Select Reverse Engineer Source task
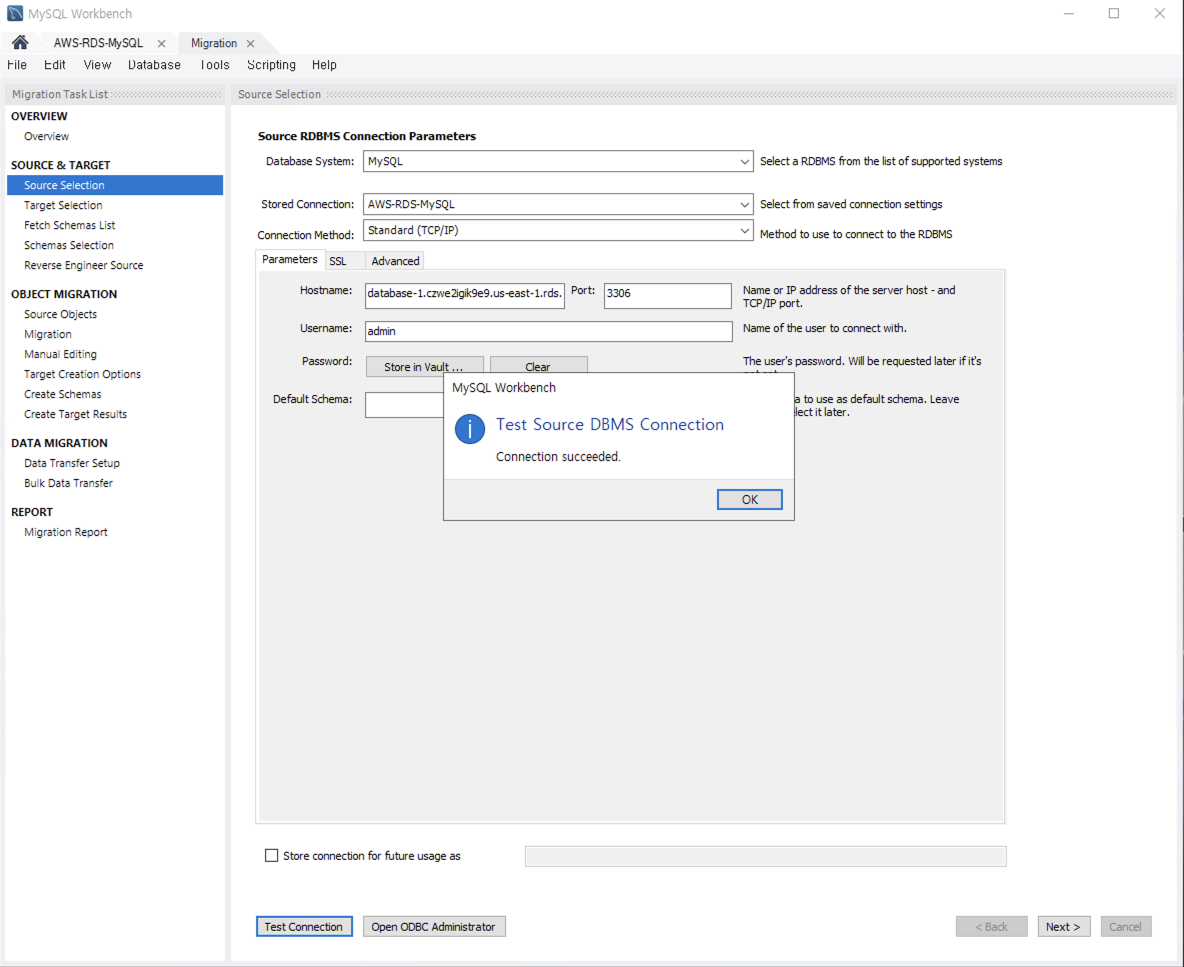 coord(84,265)
